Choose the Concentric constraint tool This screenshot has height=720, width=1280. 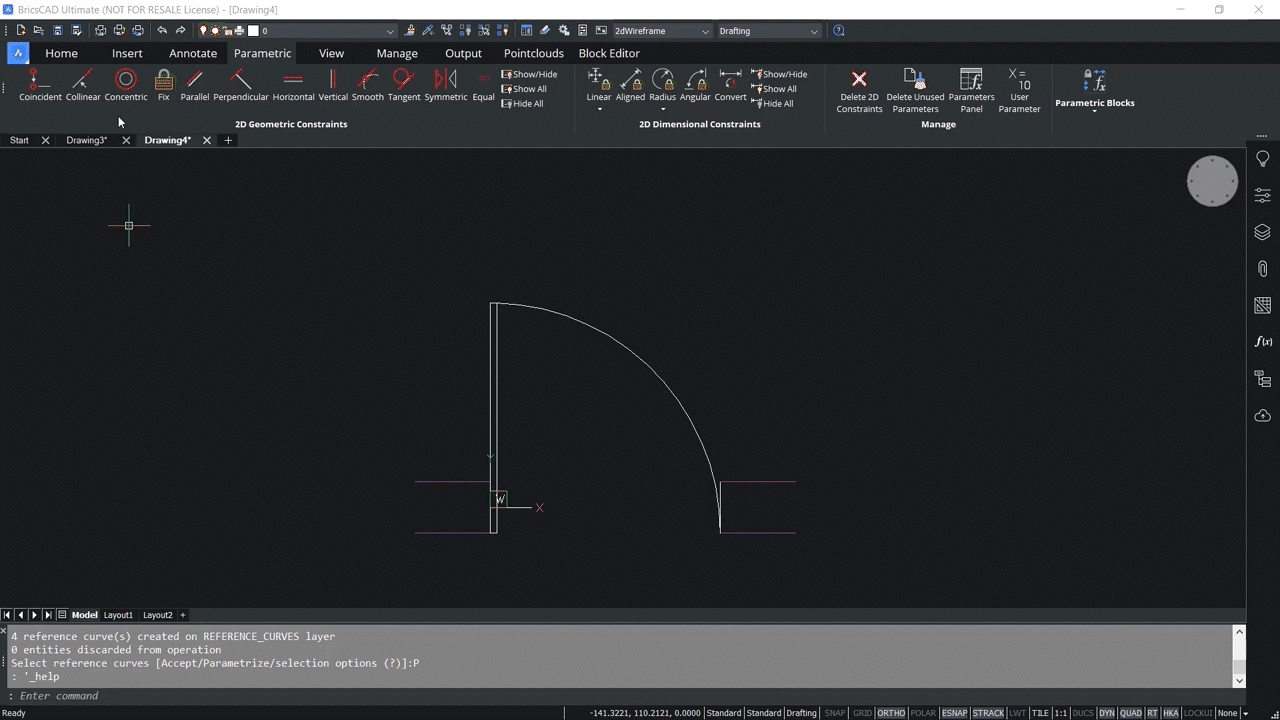coord(126,85)
